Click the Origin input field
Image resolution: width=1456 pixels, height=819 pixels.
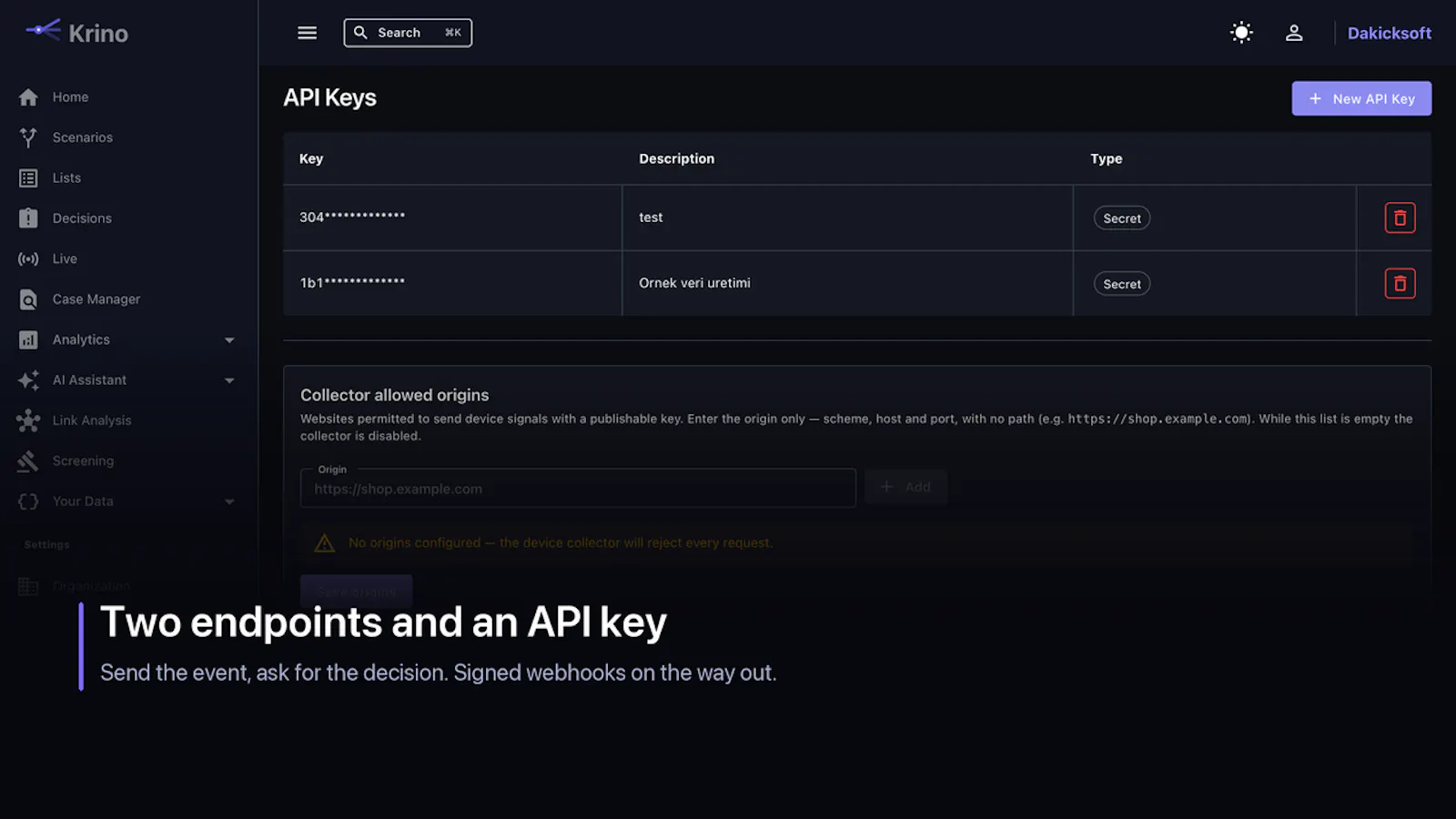click(x=578, y=489)
